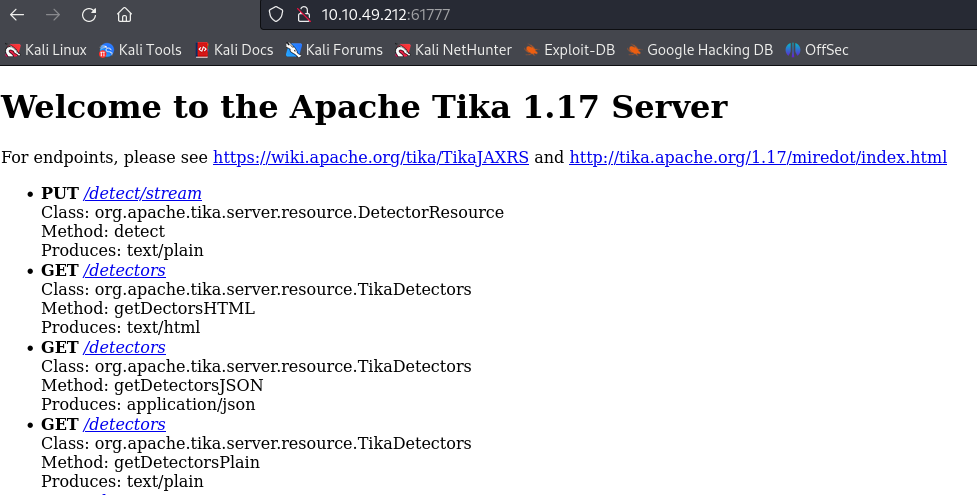This screenshot has width=977, height=495.
Task: Open the Google Hacking DB bookmark
Action: (700, 50)
